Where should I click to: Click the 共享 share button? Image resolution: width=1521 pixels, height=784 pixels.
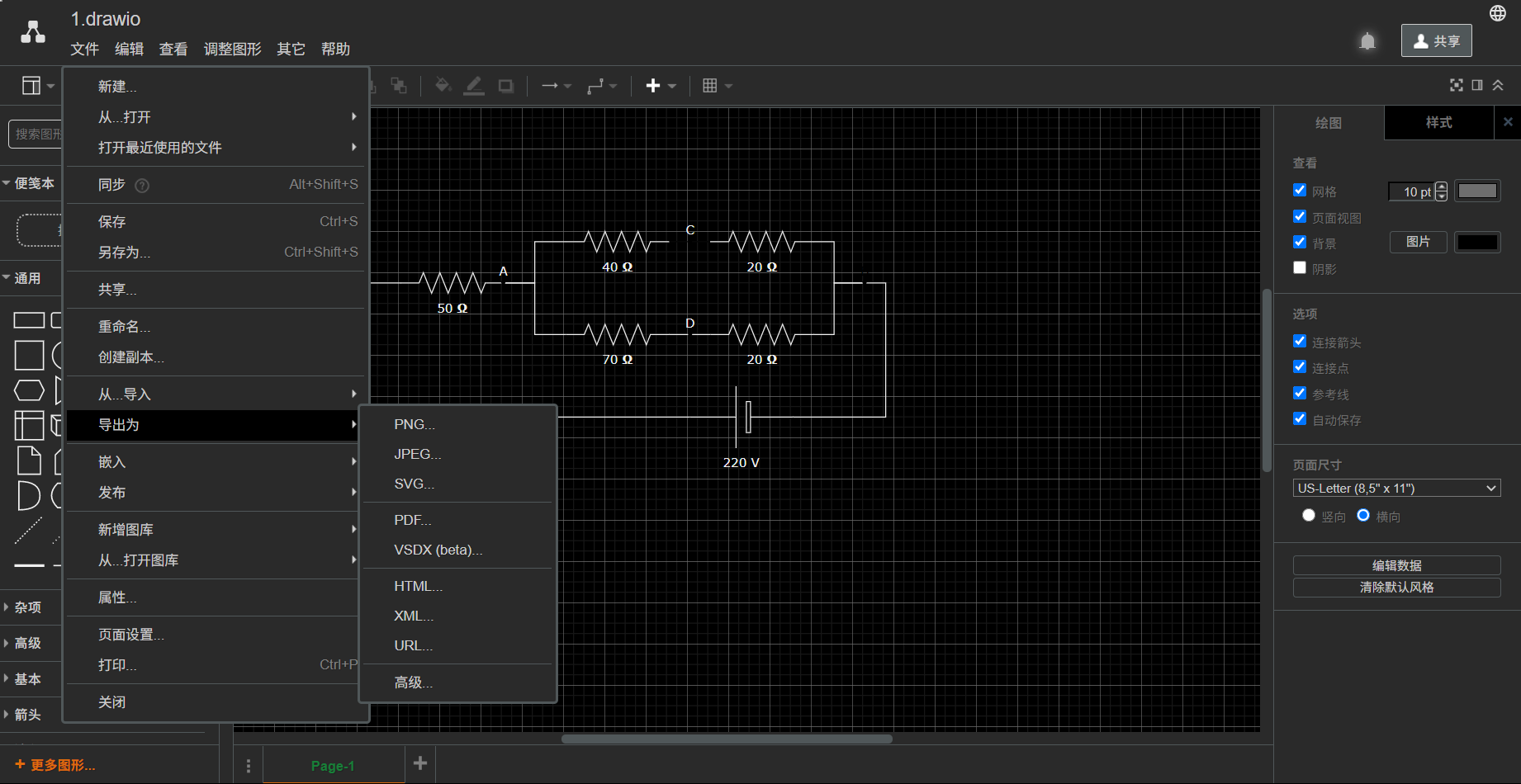pyautogui.click(x=1437, y=40)
